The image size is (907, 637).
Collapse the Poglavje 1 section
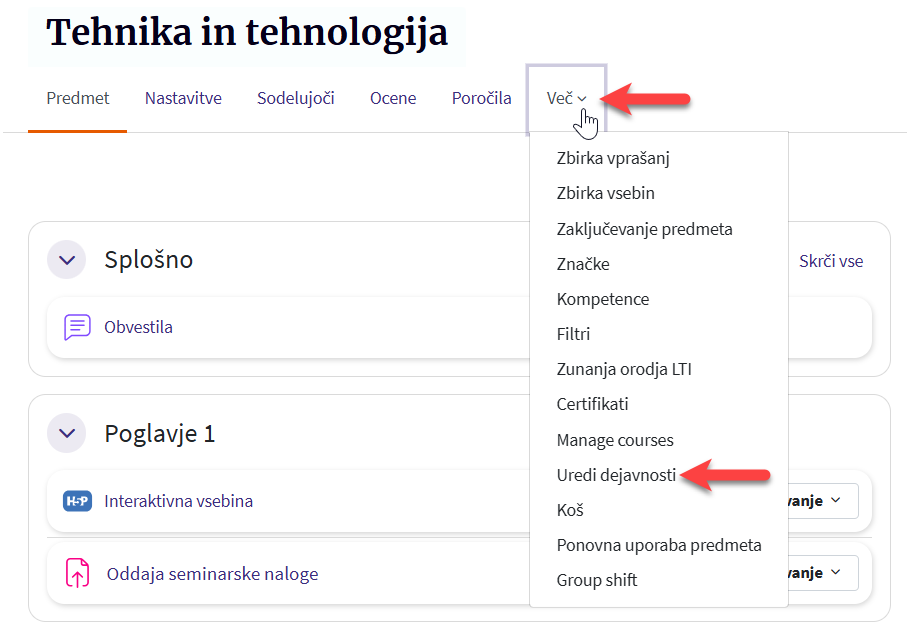tap(67, 434)
